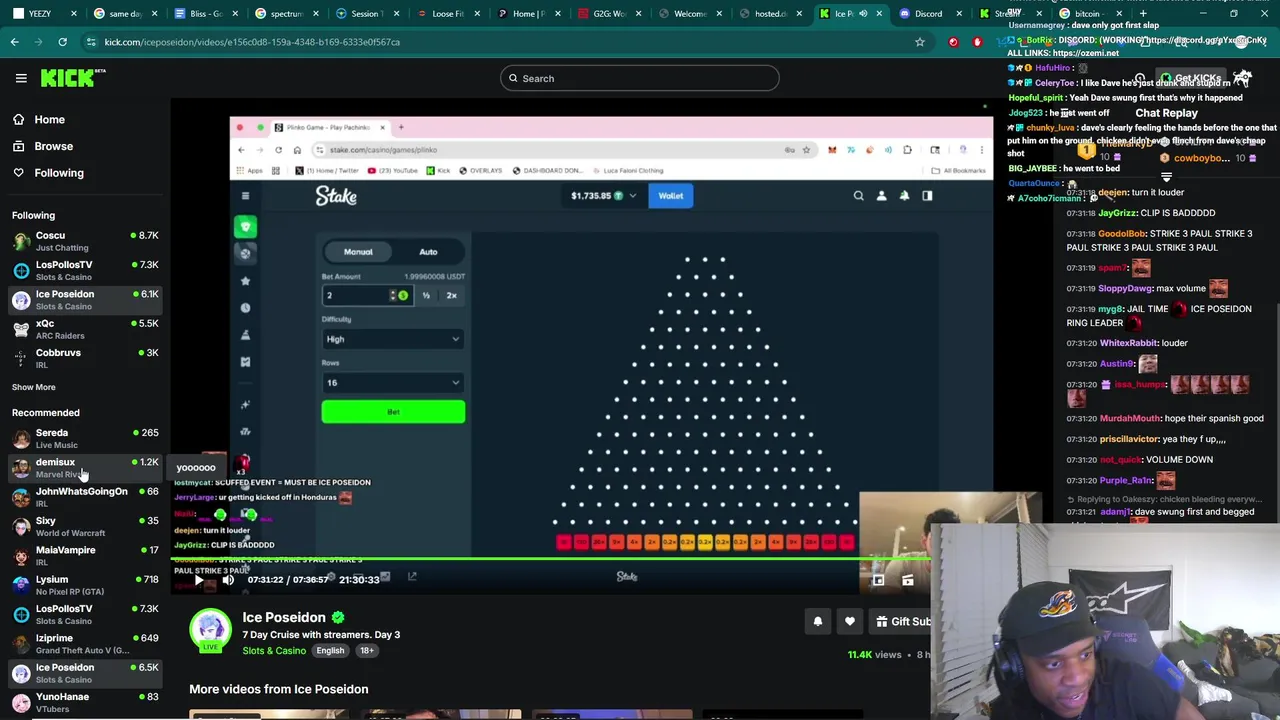Open YunoHanae VTubers channel
This screenshot has height=720, width=1280.
[x=85, y=702]
